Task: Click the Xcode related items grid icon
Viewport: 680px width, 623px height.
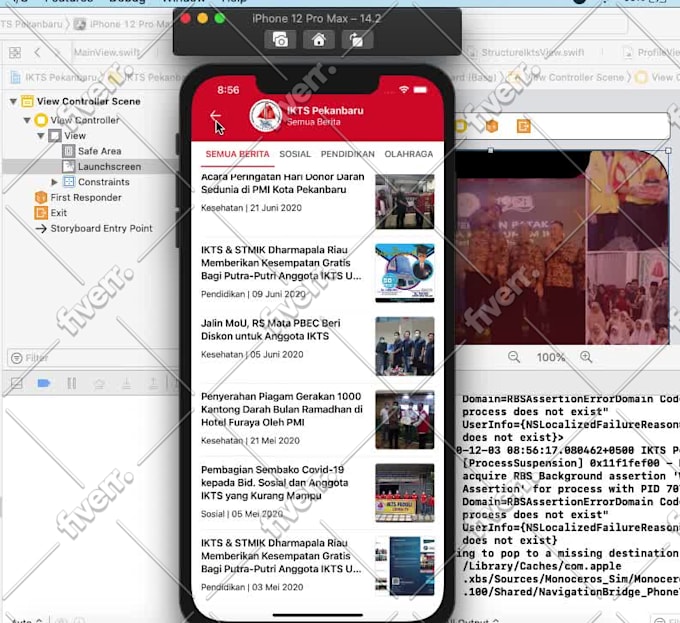Action: pos(15,52)
